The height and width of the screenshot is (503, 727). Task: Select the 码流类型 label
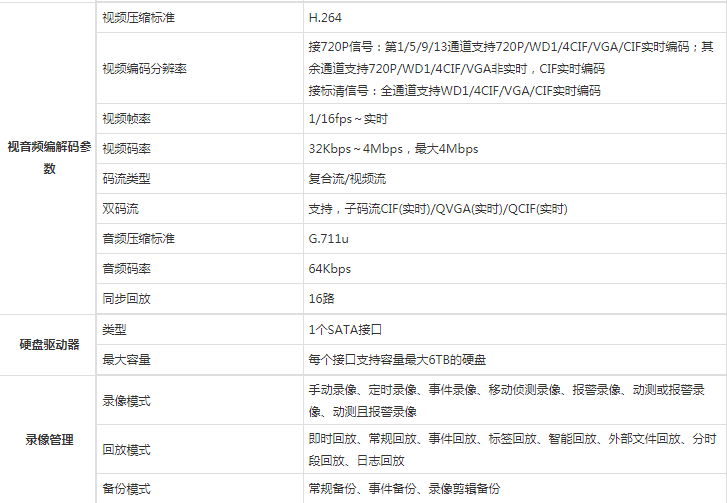126,179
